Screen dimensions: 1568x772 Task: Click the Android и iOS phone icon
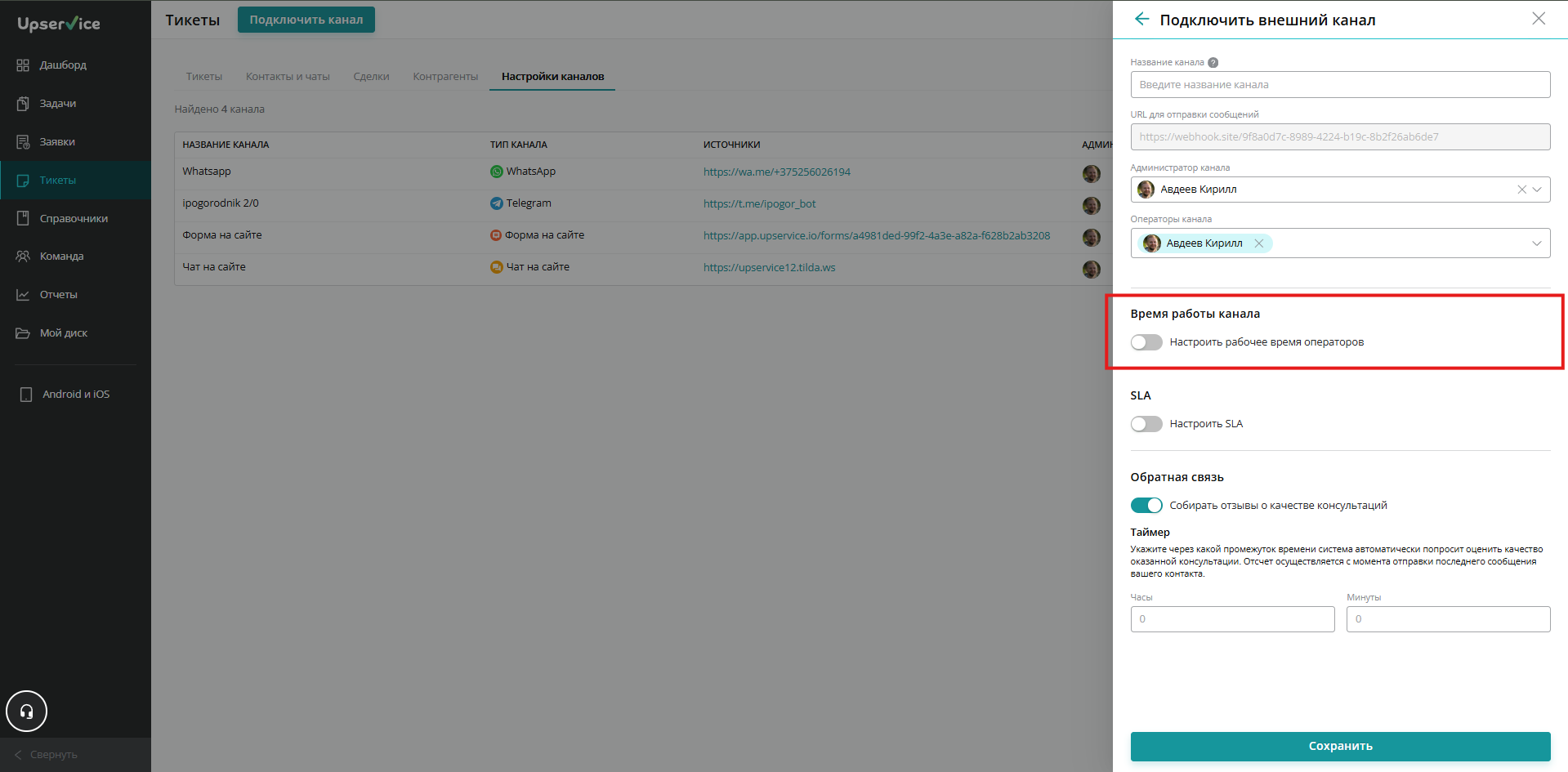pos(26,395)
